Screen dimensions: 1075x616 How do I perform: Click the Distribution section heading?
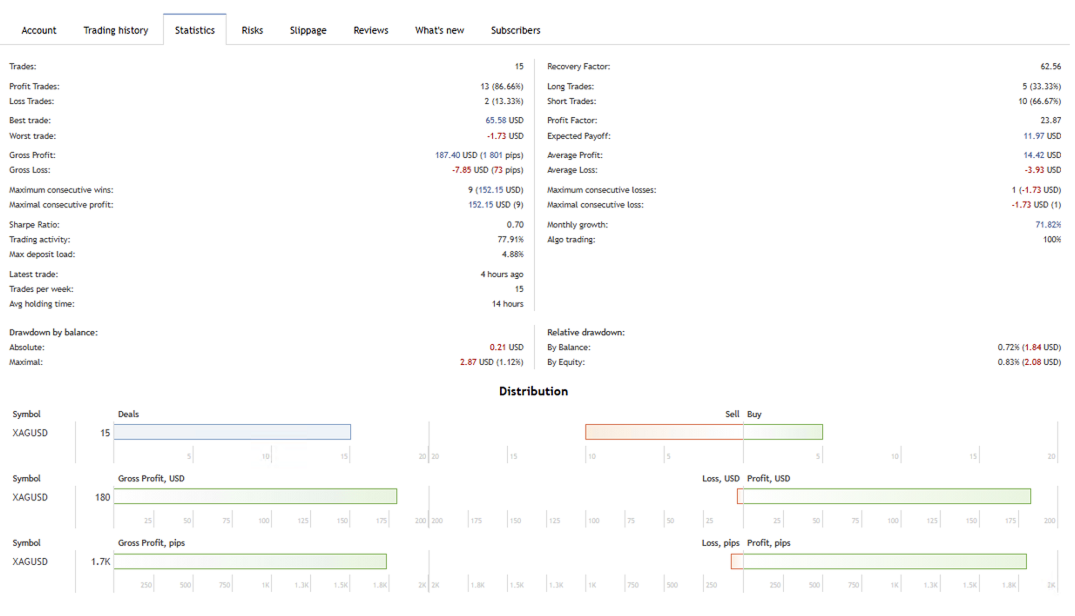[x=533, y=391]
